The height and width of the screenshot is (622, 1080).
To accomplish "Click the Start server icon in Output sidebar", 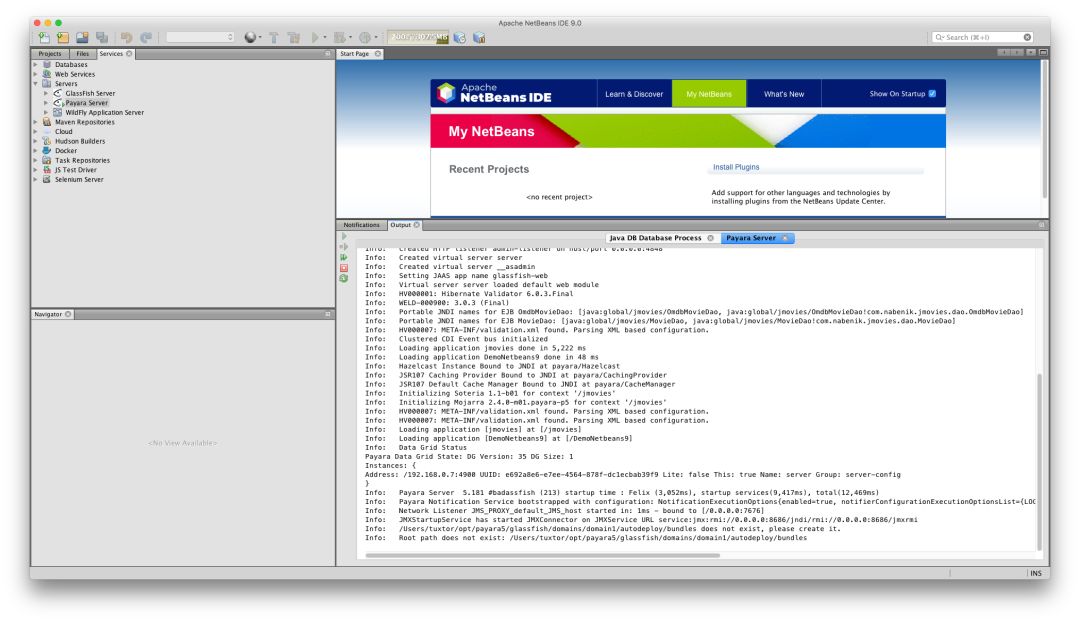I will click(x=344, y=236).
